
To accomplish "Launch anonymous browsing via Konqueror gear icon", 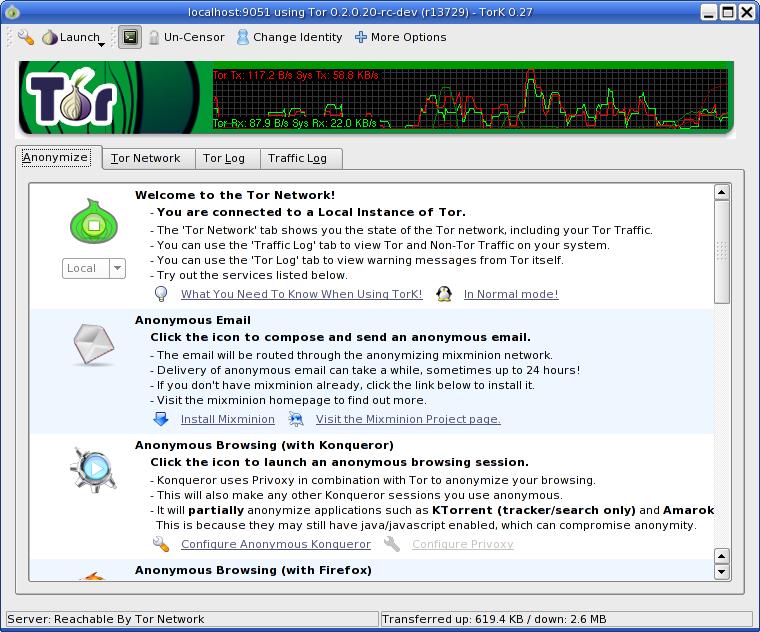I will pyautogui.click(x=94, y=469).
